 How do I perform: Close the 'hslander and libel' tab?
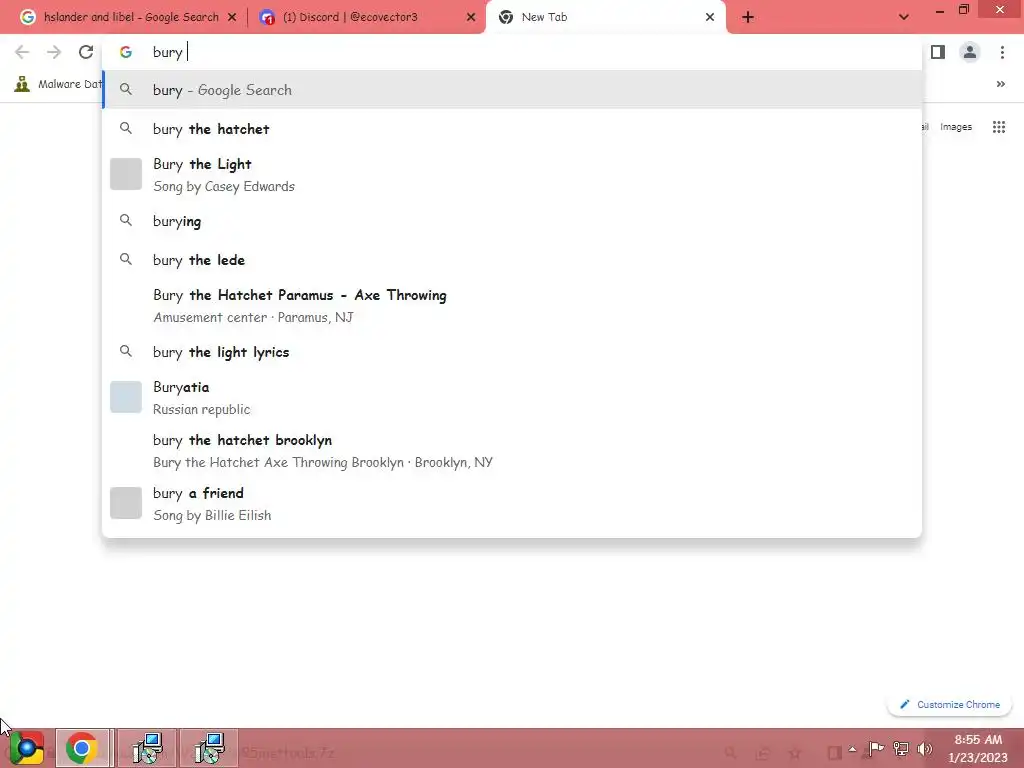[232, 18]
